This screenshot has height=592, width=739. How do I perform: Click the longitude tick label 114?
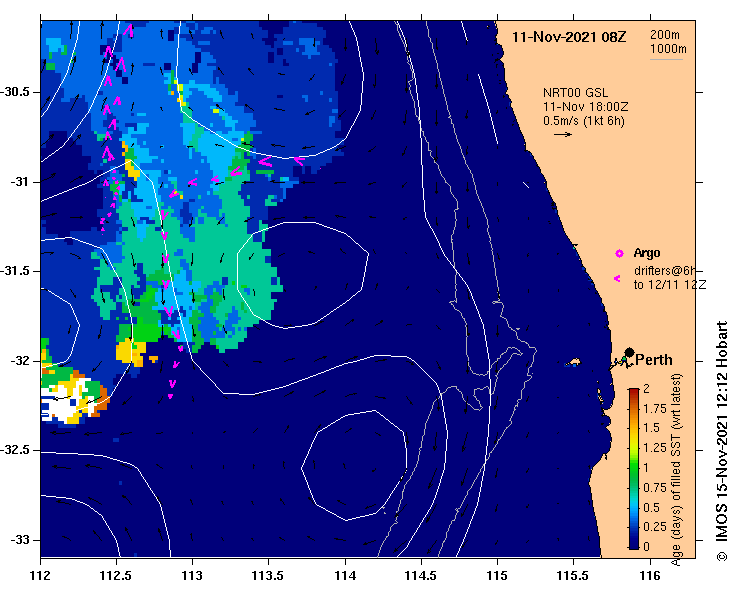pyautogui.click(x=345, y=576)
